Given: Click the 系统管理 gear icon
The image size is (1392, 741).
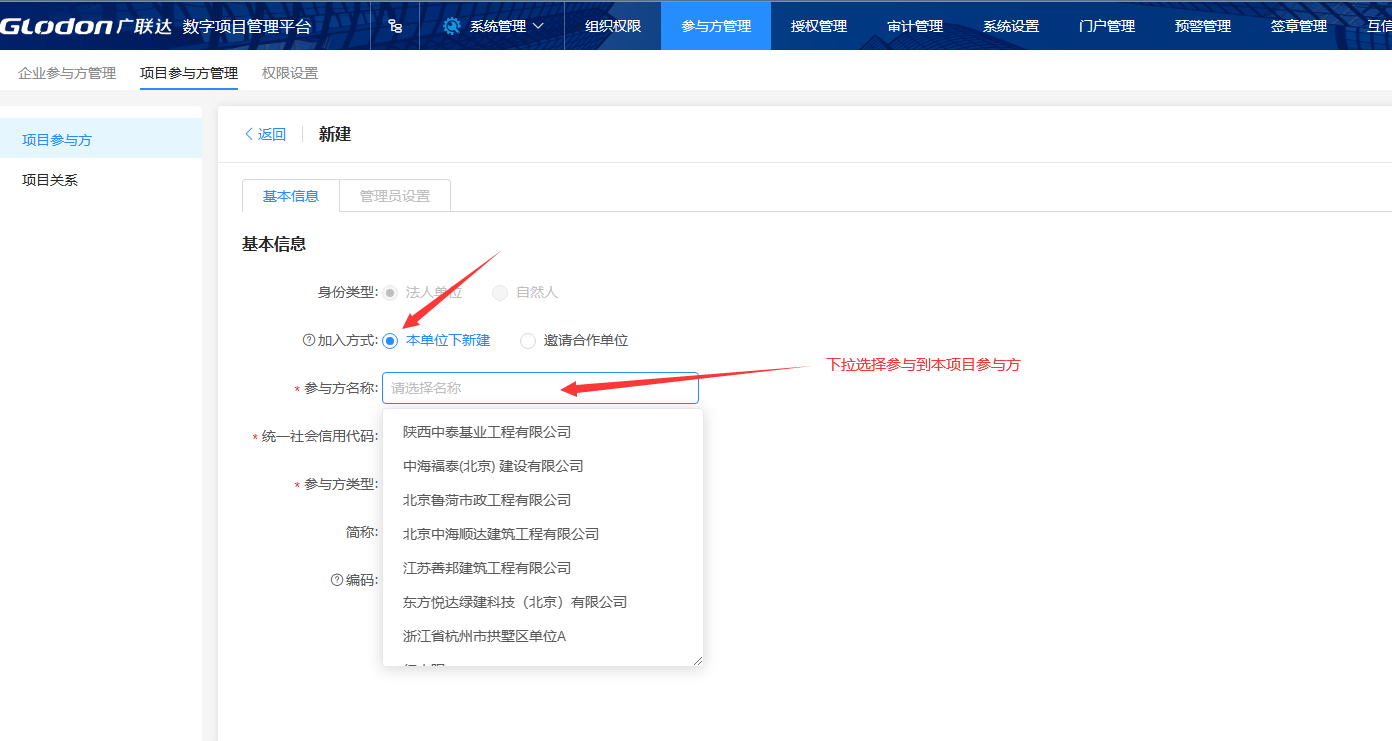Looking at the screenshot, I should coord(452,26).
